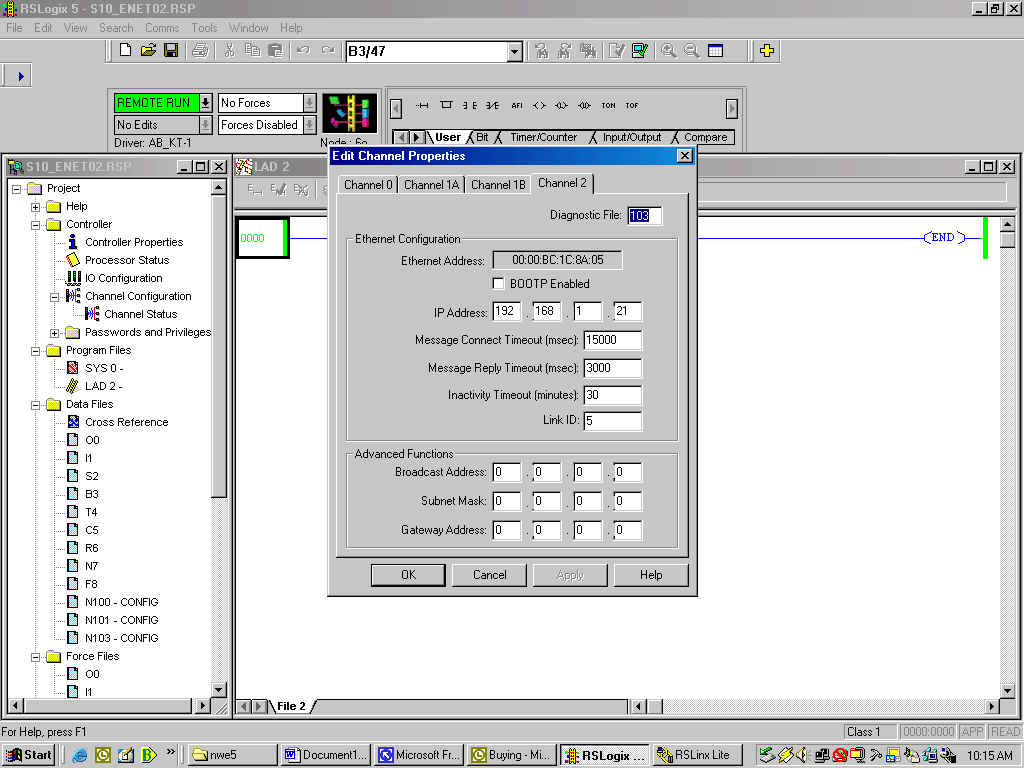
Task: Click the yellow plus toolbar icon
Action: (x=767, y=50)
